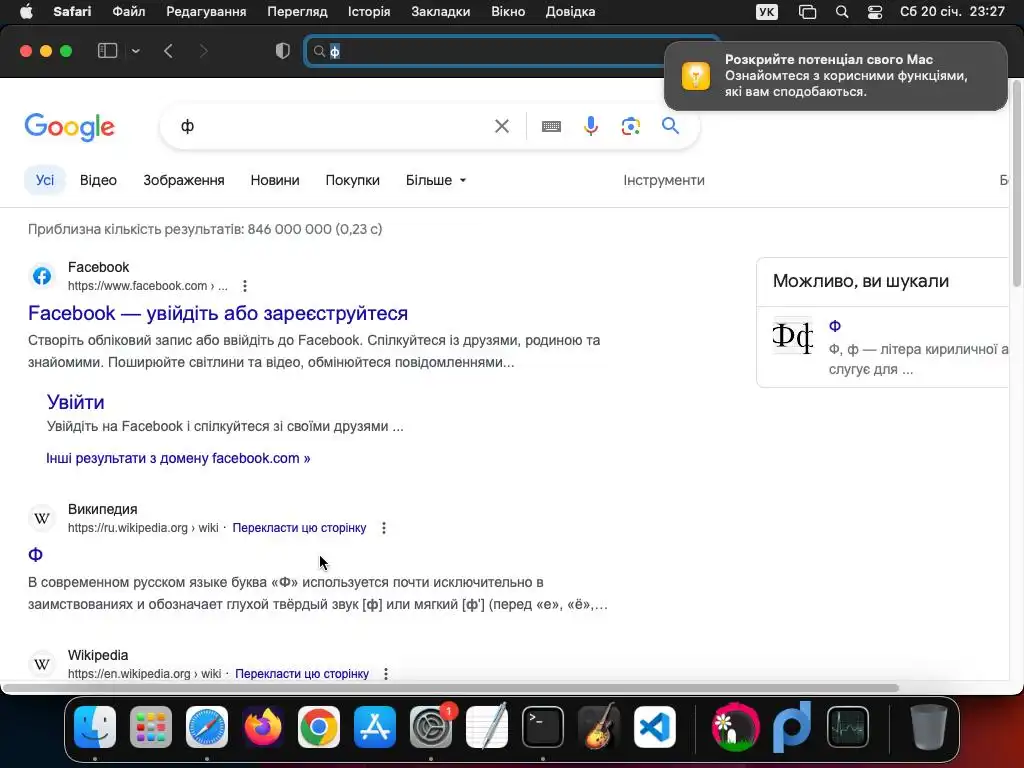
Task: Open App Store from the Dock
Action: click(375, 727)
